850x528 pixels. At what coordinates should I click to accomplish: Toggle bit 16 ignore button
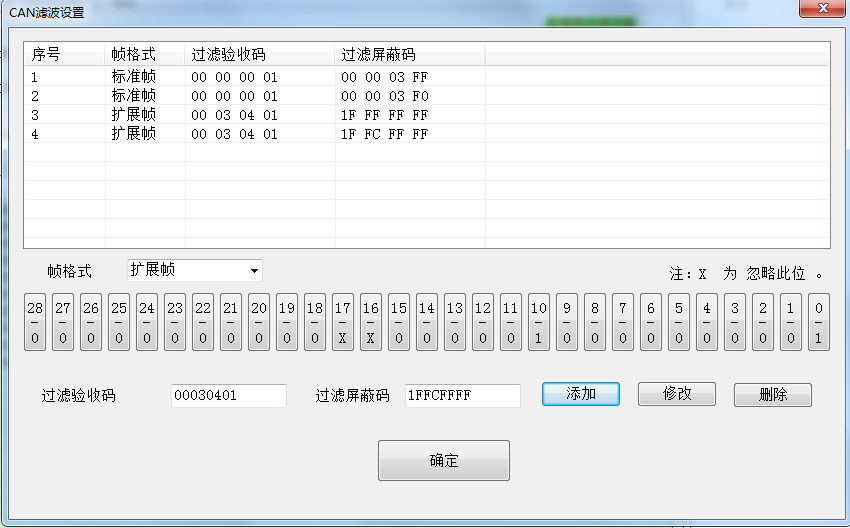click(371, 323)
